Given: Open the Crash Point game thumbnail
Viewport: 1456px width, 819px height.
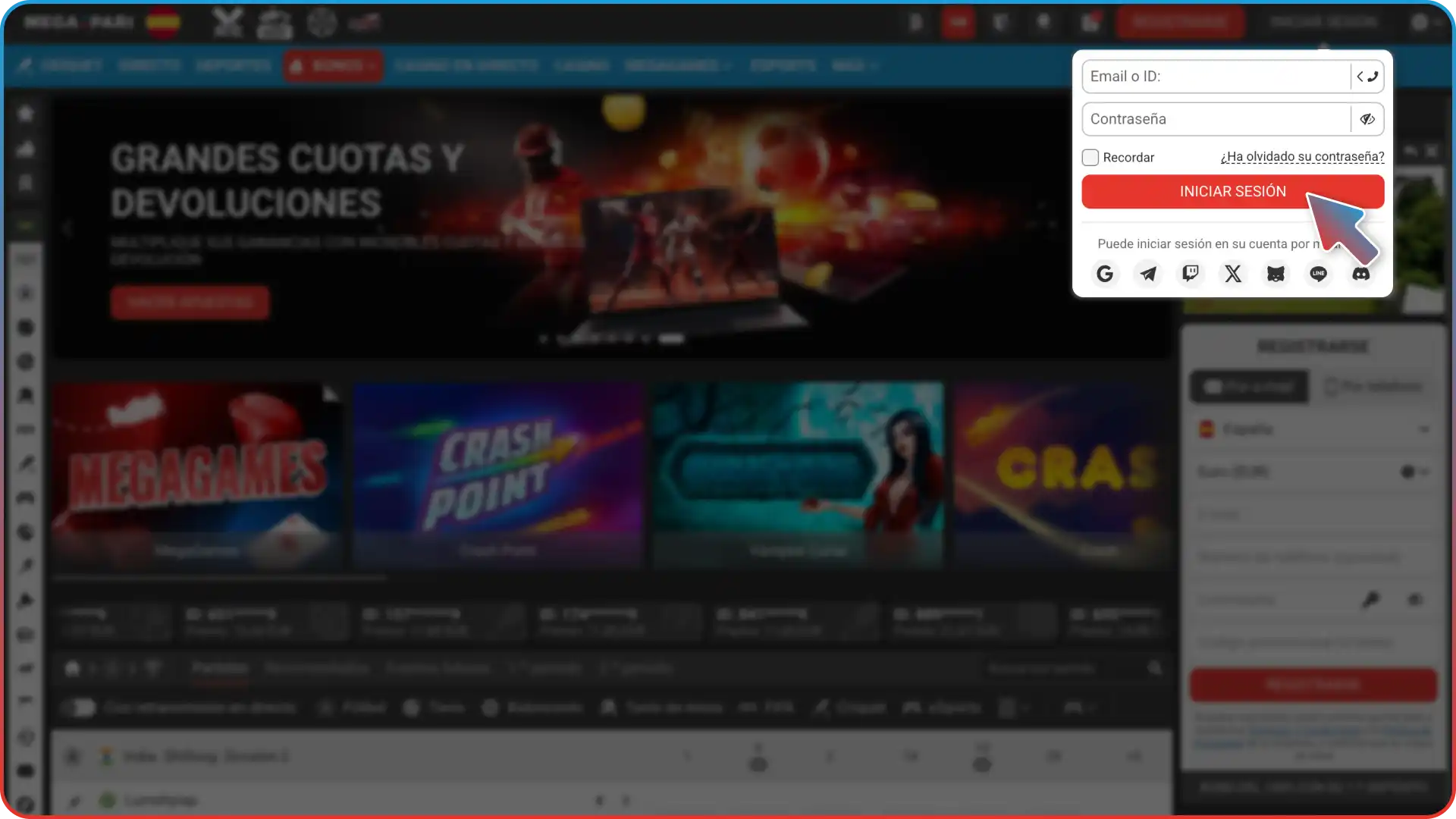Looking at the screenshot, I should coord(498,475).
